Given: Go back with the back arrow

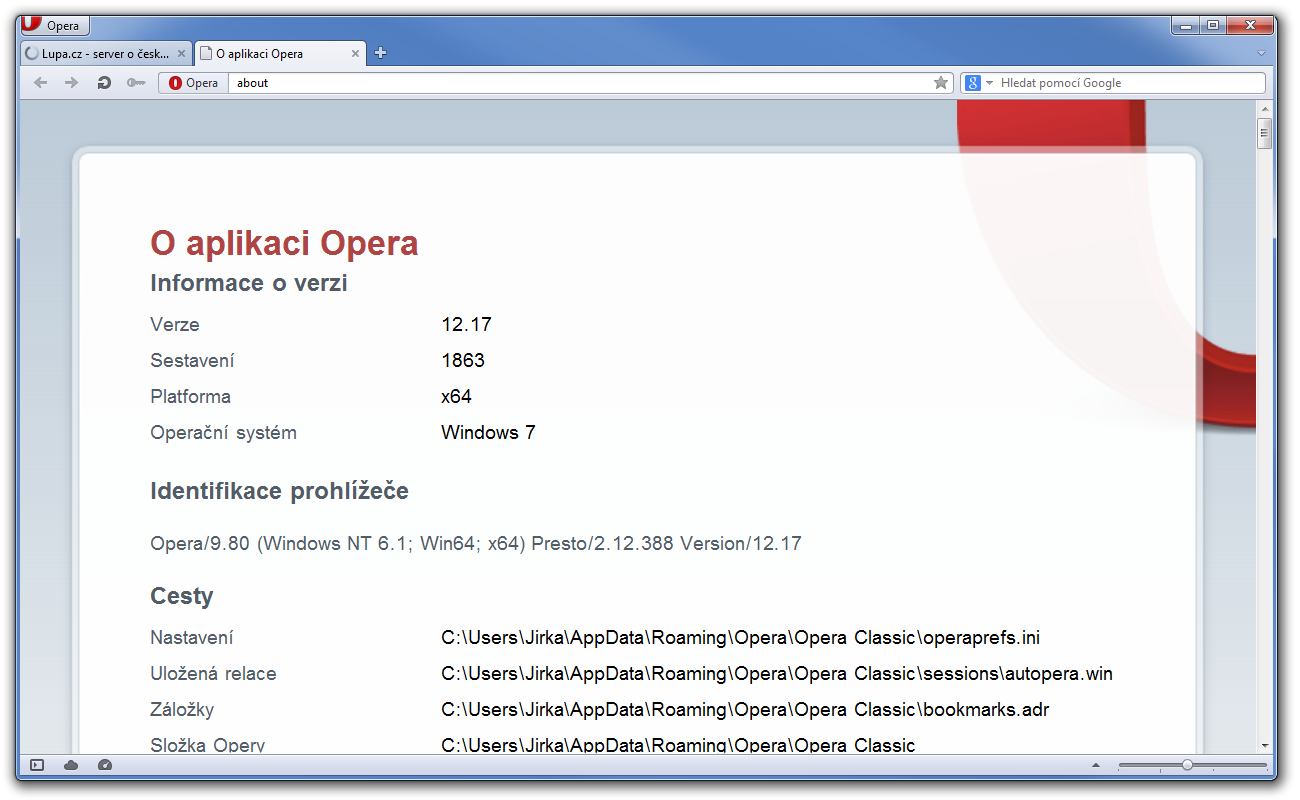Looking at the screenshot, I should (x=40, y=83).
